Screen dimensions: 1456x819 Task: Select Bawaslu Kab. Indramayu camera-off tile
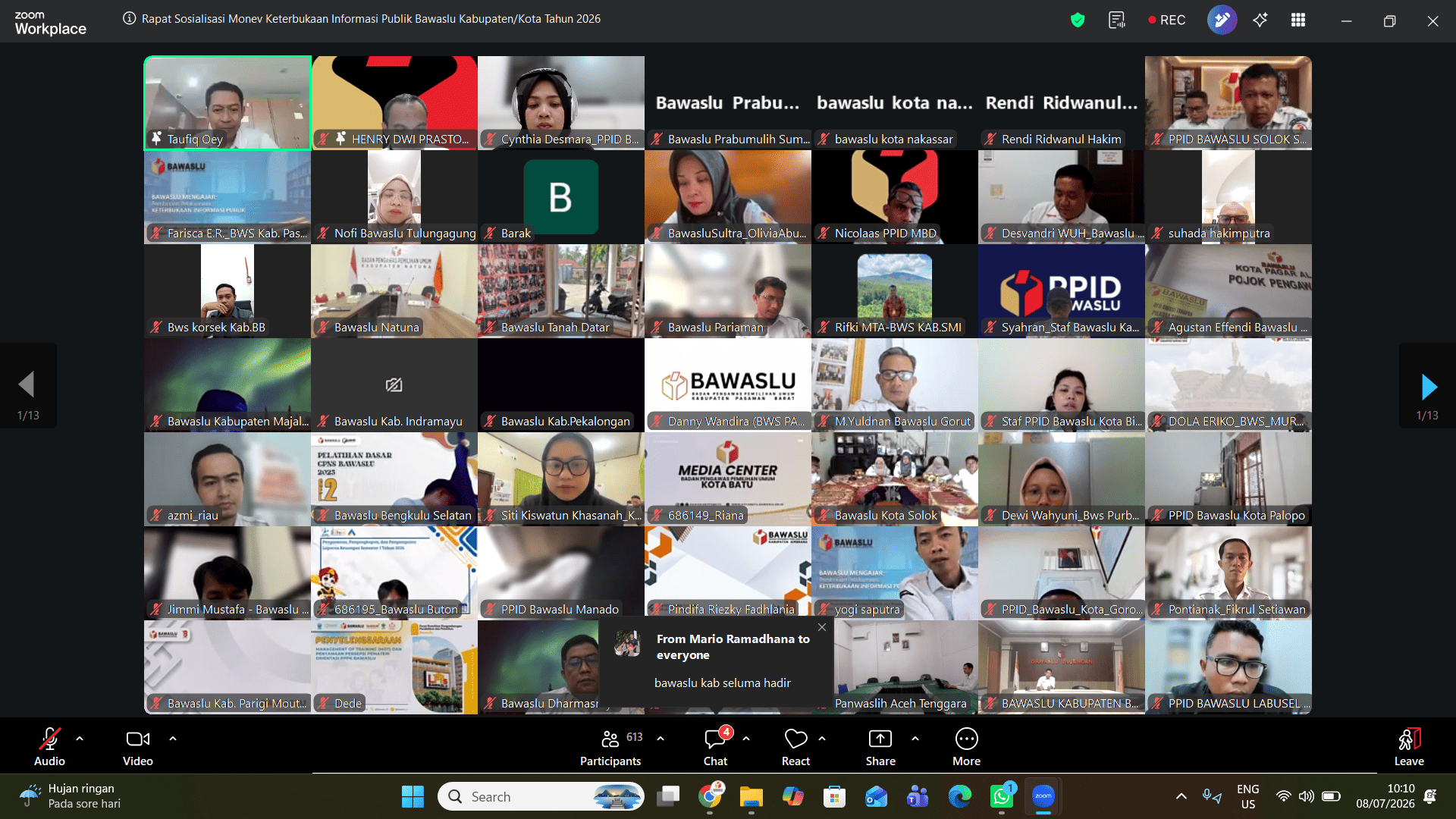click(x=394, y=385)
